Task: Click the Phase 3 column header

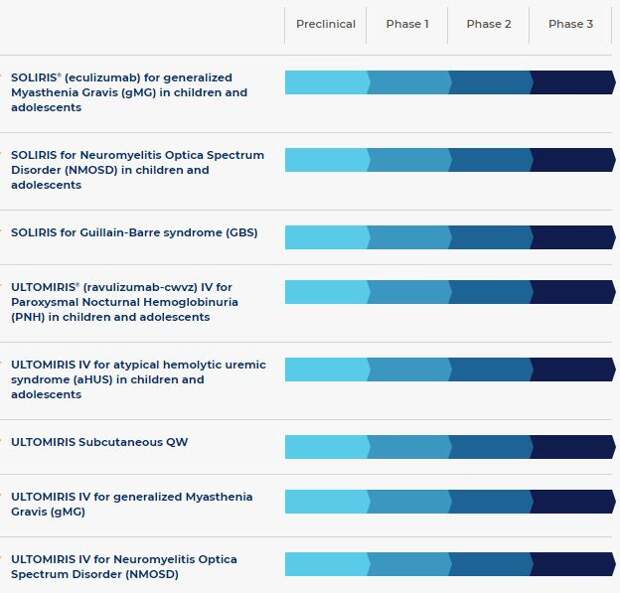Action: click(x=571, y=24)
